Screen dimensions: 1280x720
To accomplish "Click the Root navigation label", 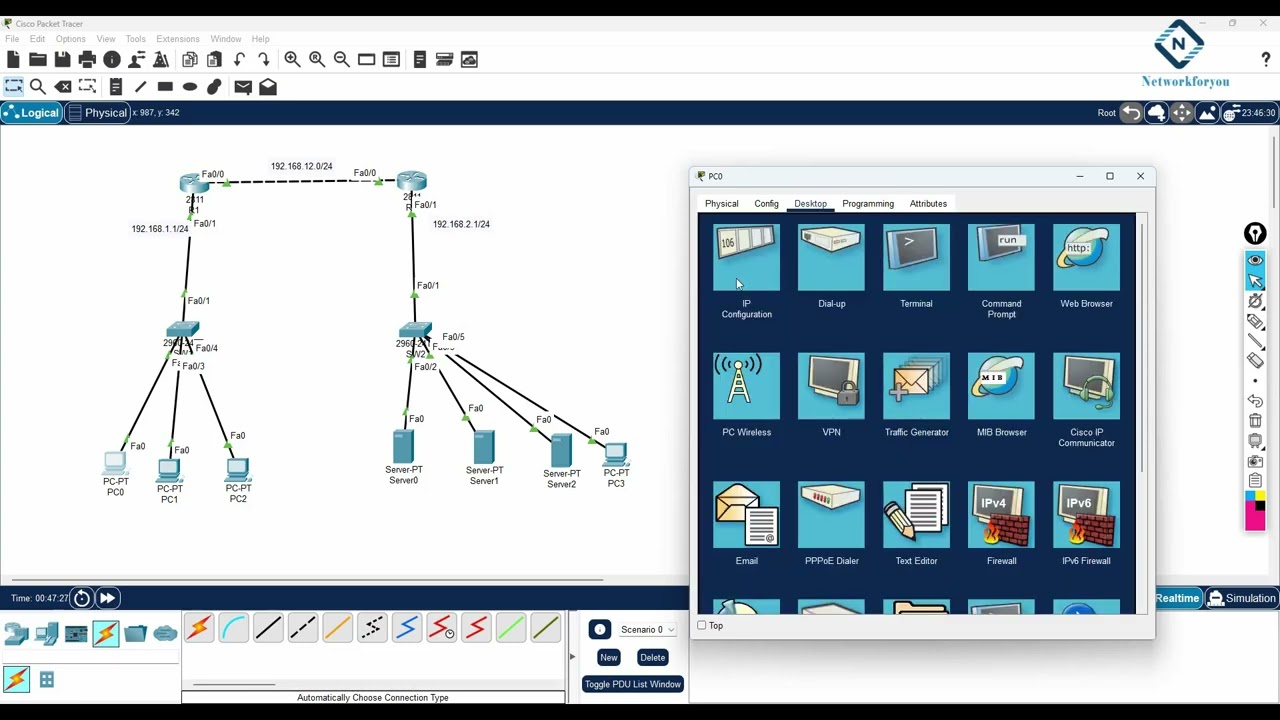I will 1106,113.
